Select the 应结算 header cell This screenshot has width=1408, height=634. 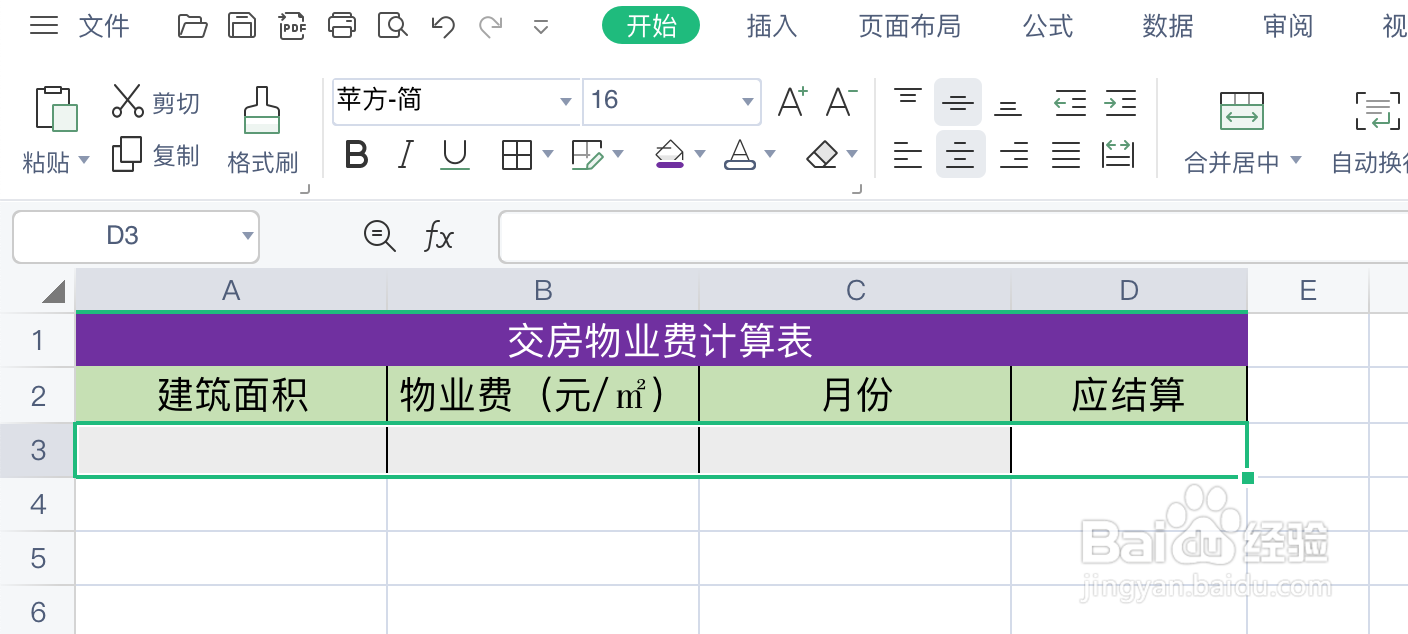pos(1129,395)
